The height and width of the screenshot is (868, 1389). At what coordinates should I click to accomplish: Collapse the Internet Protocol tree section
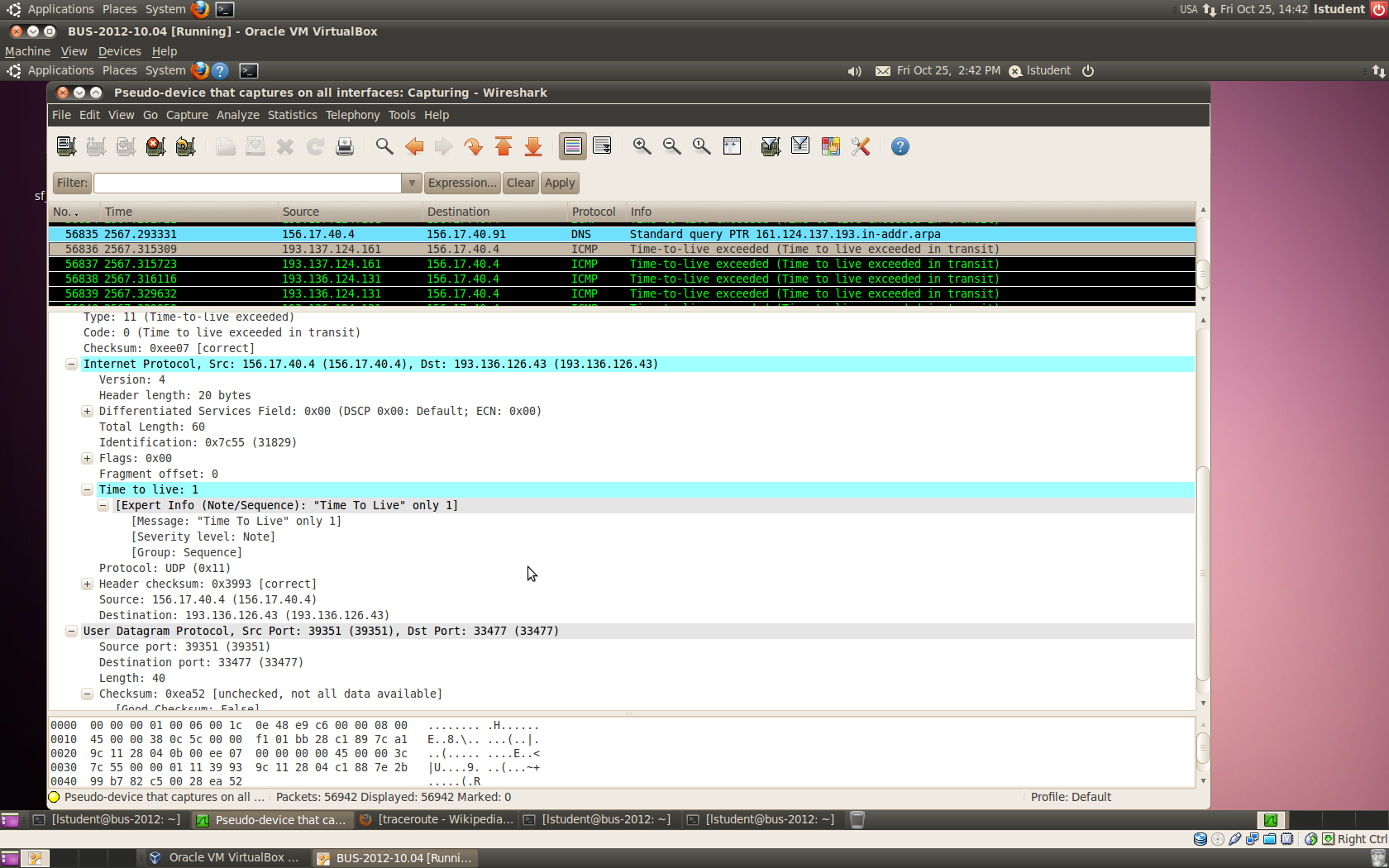pyautogui.click(x=71, y=364)
